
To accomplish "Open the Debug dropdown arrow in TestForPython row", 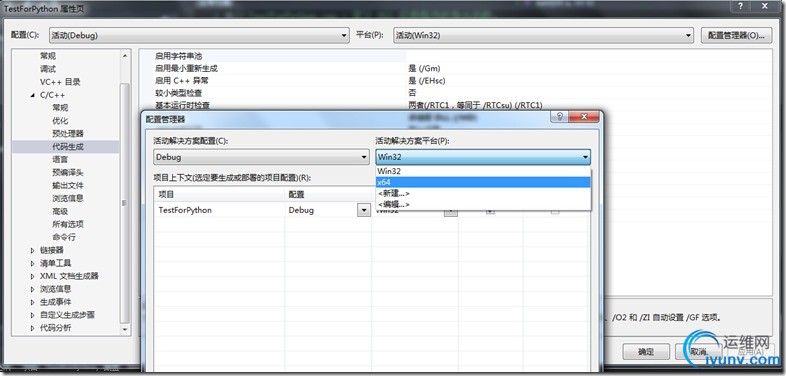I will click(x=363, y=210).
